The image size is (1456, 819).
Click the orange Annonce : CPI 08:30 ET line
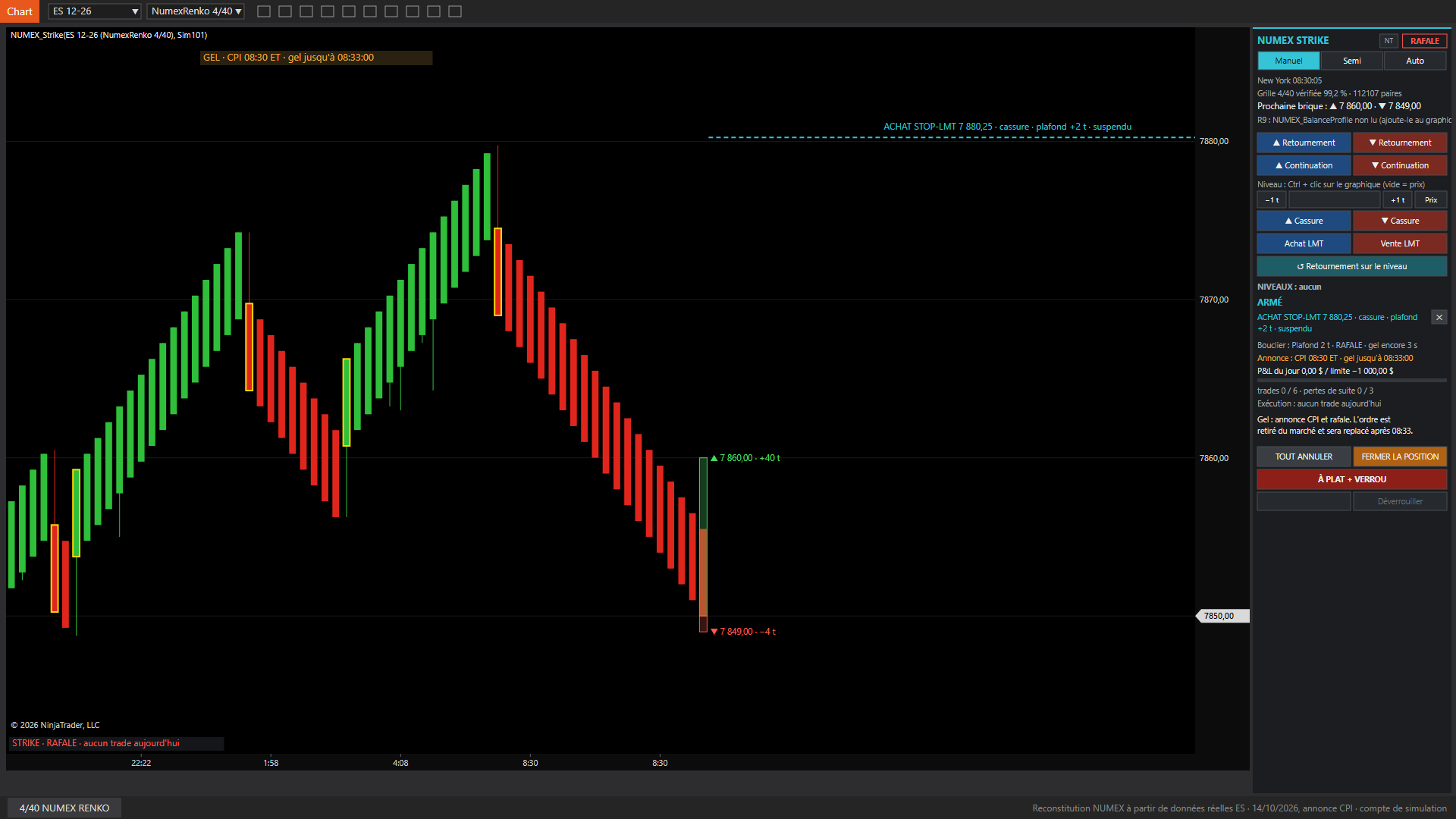(x=1335, y=358)
